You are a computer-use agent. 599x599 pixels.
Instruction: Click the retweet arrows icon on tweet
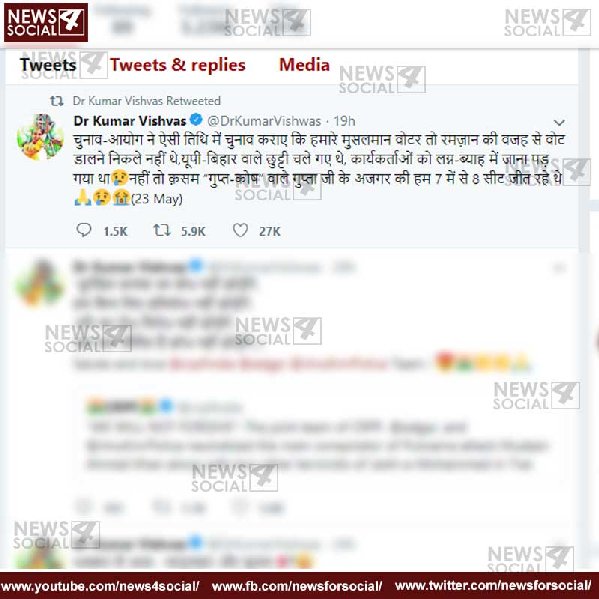pyautogui.click(x=162, y=230)
